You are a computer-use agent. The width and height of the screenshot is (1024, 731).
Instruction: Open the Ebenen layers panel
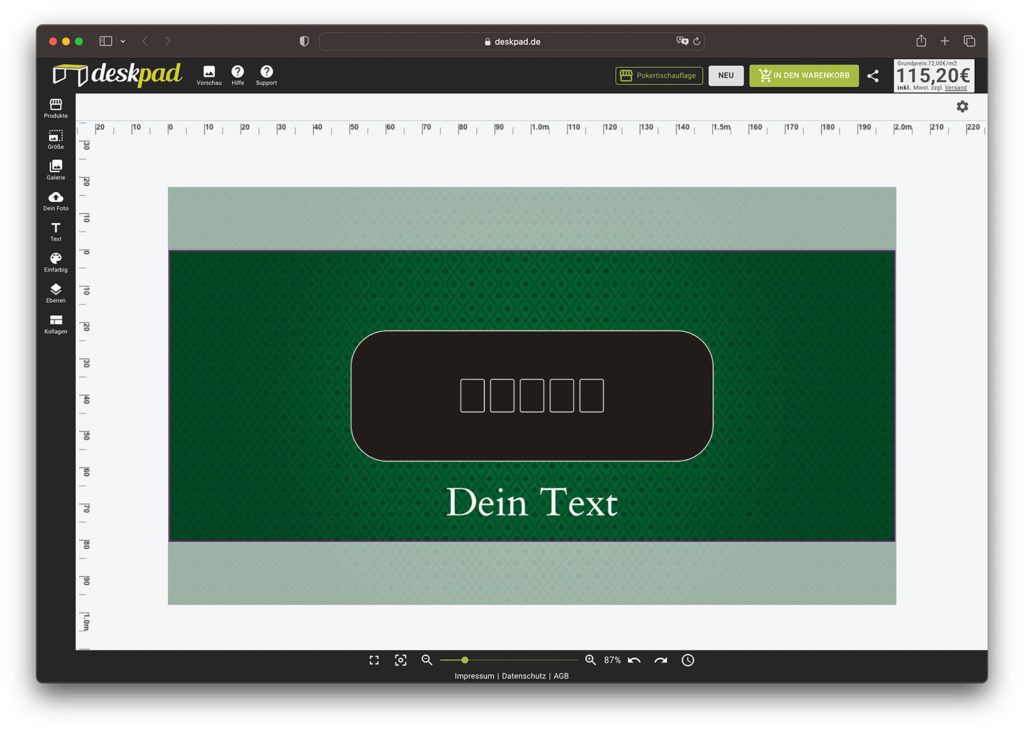pos(56,293)
